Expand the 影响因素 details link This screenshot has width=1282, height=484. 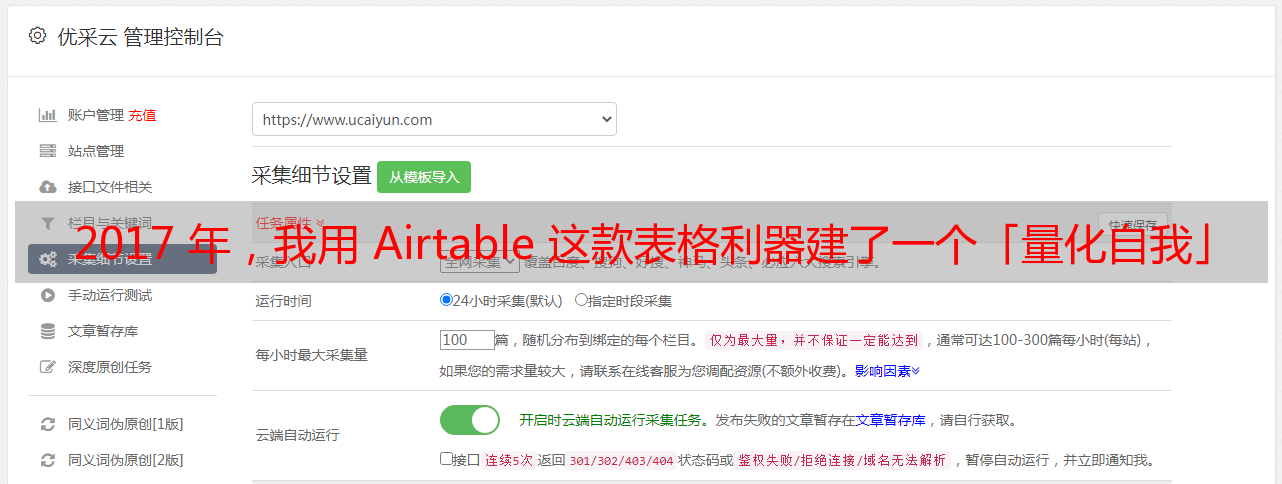click(887, 371)
